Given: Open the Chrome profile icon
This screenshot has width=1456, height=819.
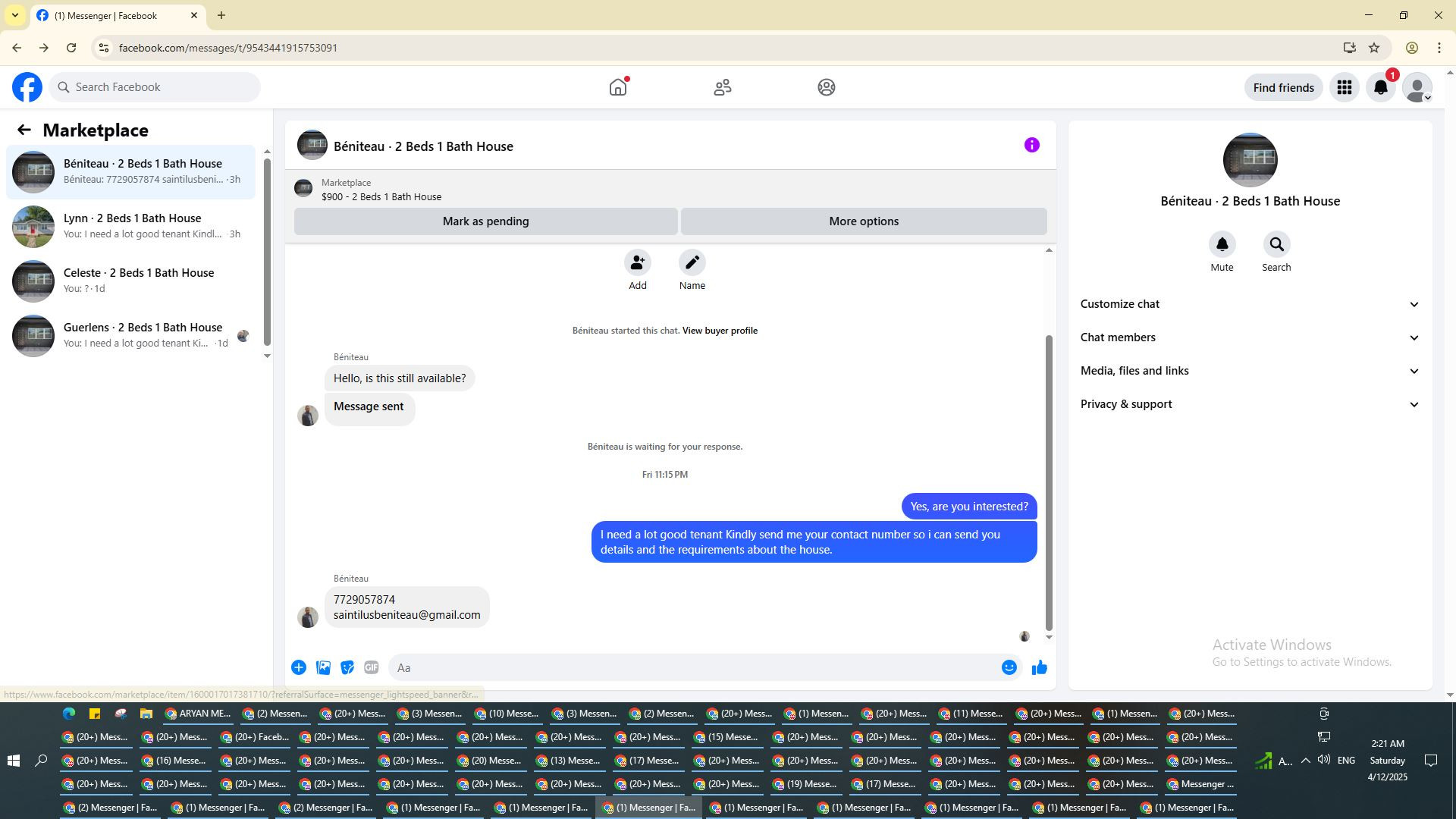Looking at the screenshot, I should (1412, 48).
